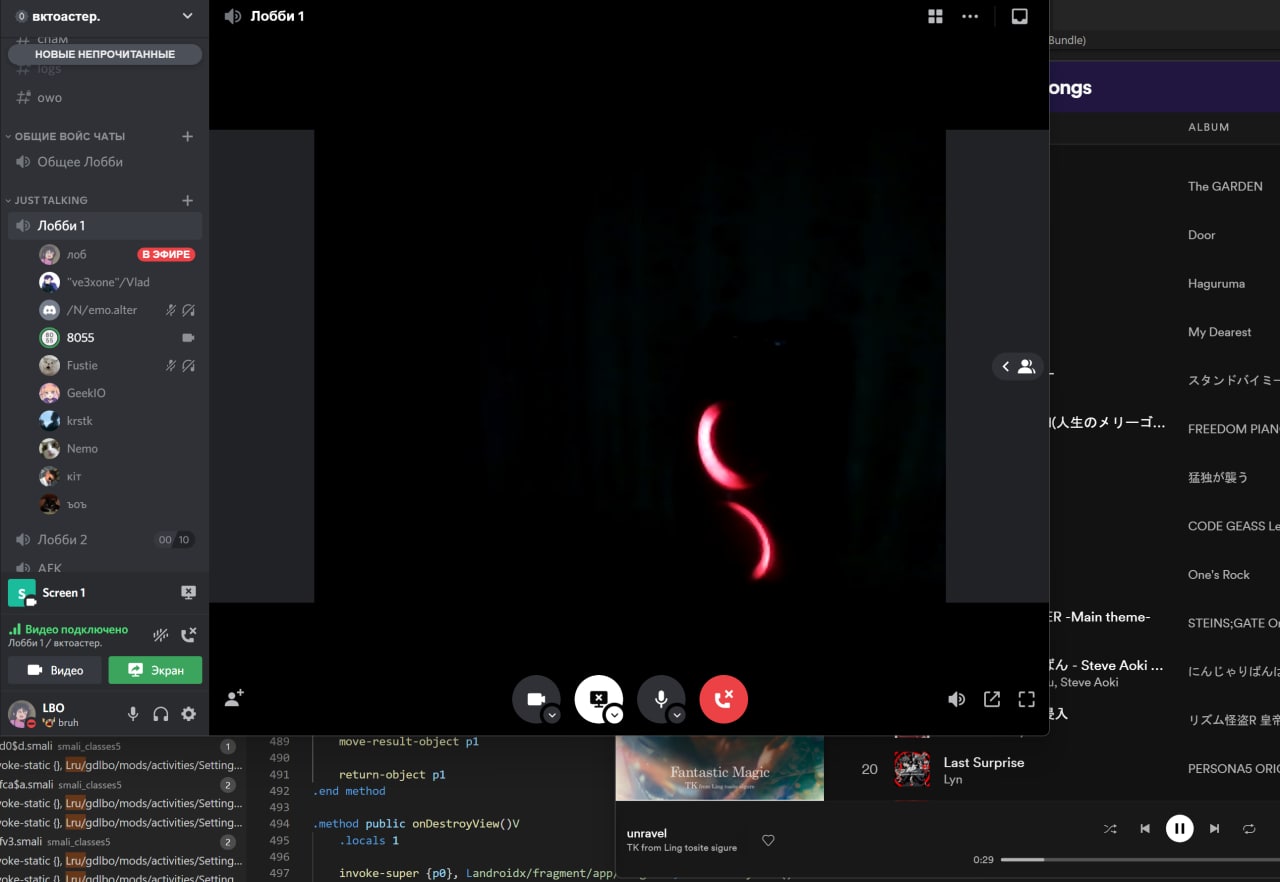The width and height of the screenshot is (1280, 882).
Task: Toggle mute in LBO user panel
Action: [x=132, y=714]
